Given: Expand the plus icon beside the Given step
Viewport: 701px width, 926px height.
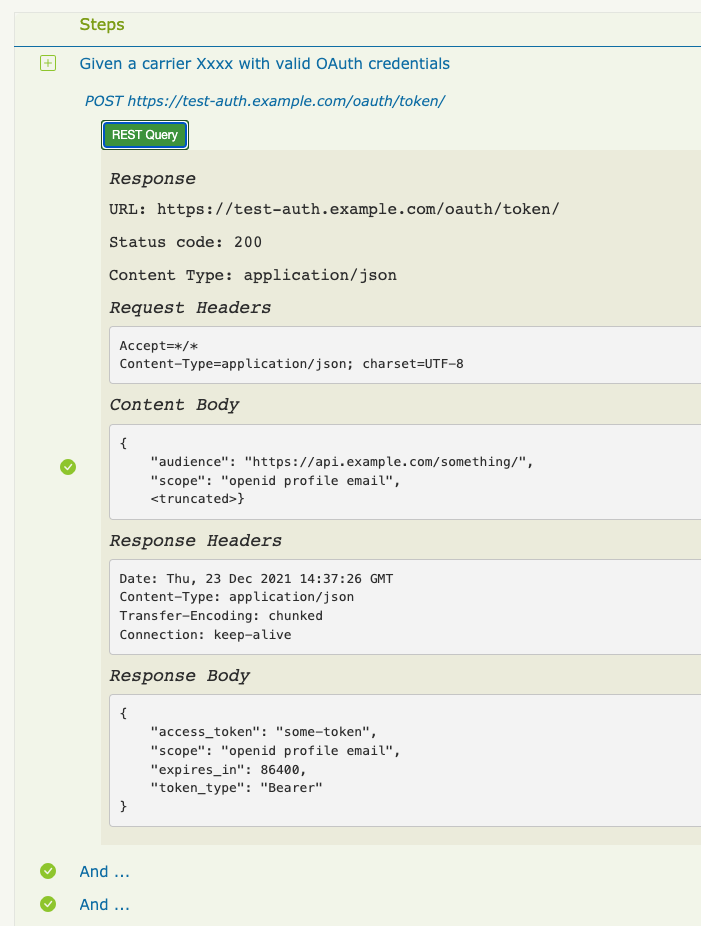Looking at the screenshot, I should (x=47, y=64).
